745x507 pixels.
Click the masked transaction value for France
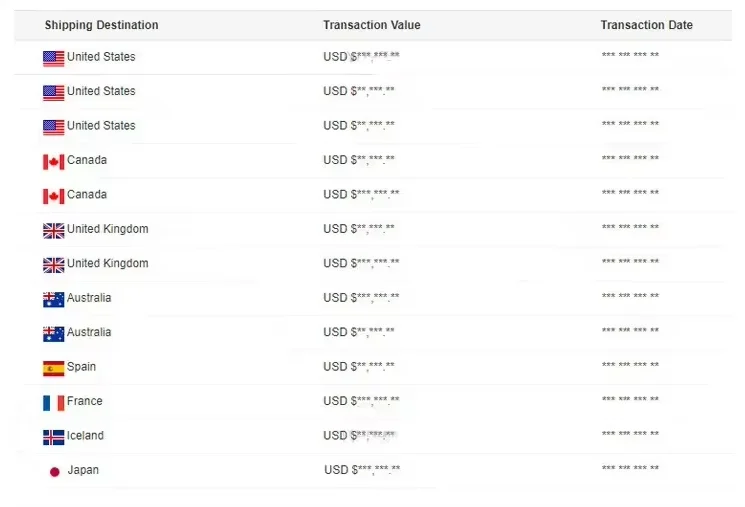pos(361,401)
